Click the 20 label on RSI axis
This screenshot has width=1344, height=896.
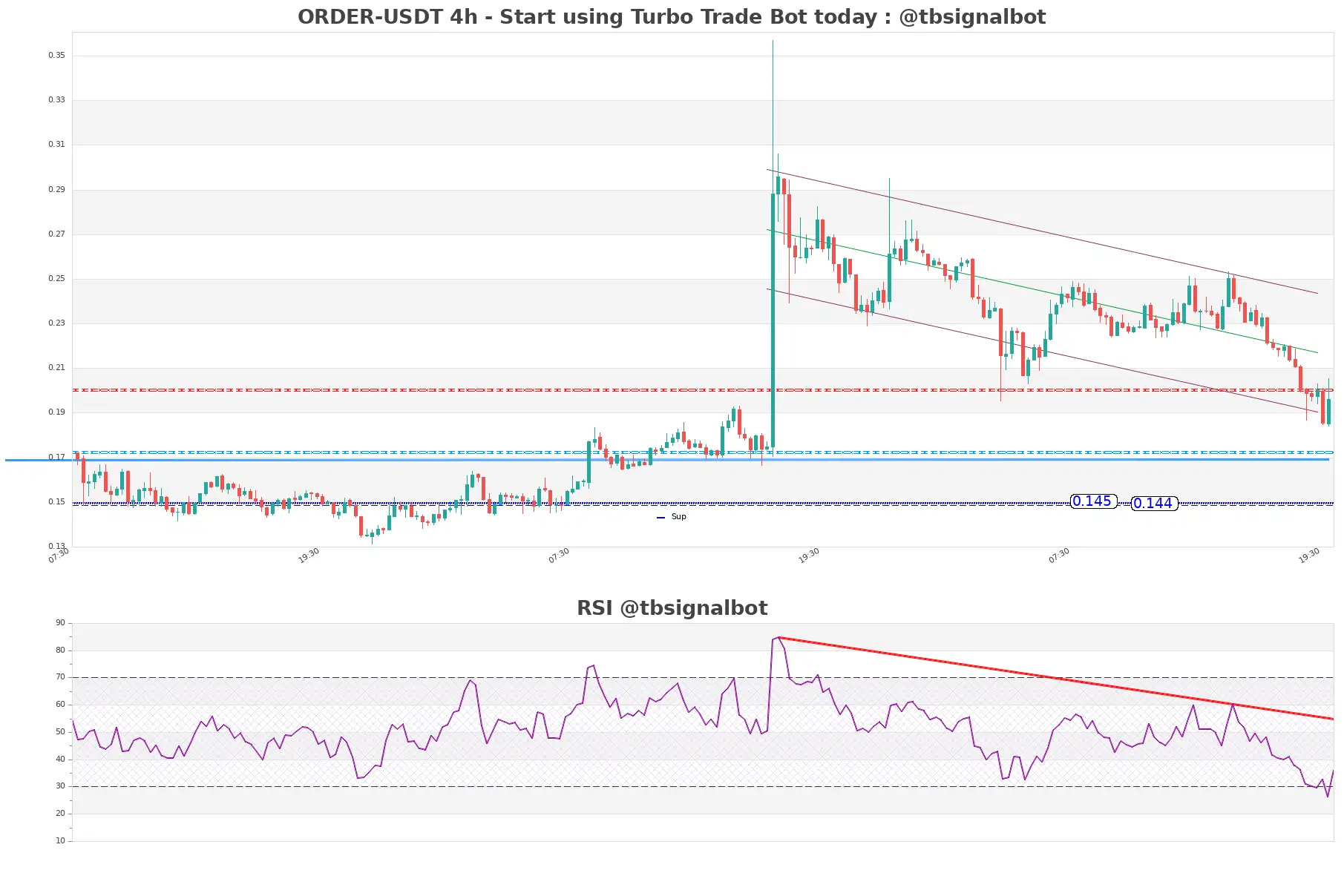tap(60, 813)
